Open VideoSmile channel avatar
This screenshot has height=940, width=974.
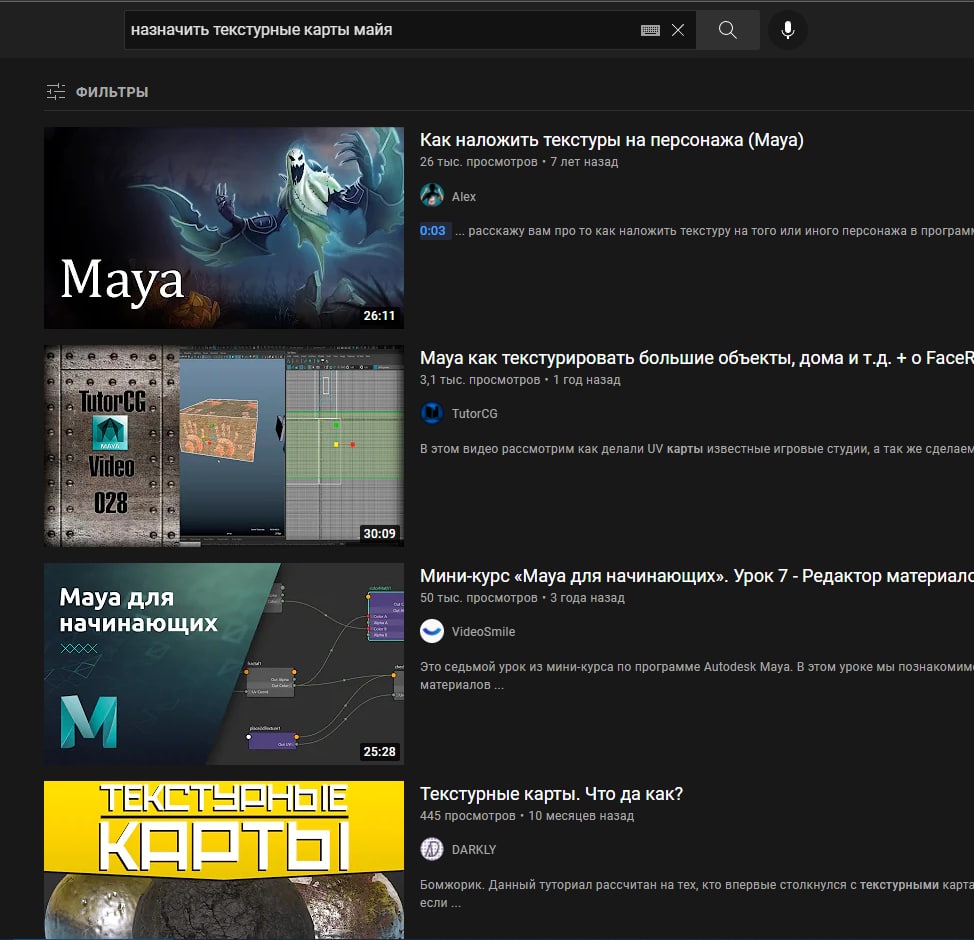pyautogui.click(x=432, y=631)
